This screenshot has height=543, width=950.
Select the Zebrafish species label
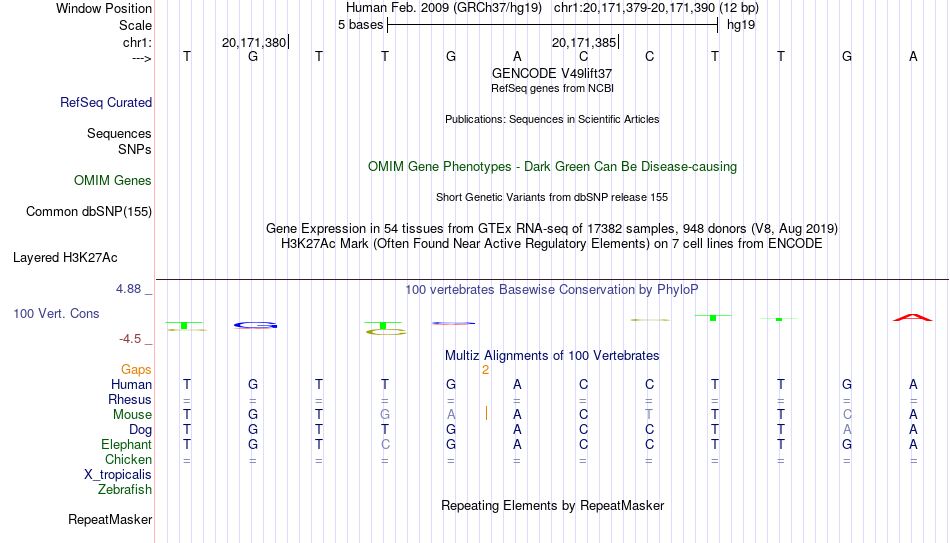tap(125, 489)
